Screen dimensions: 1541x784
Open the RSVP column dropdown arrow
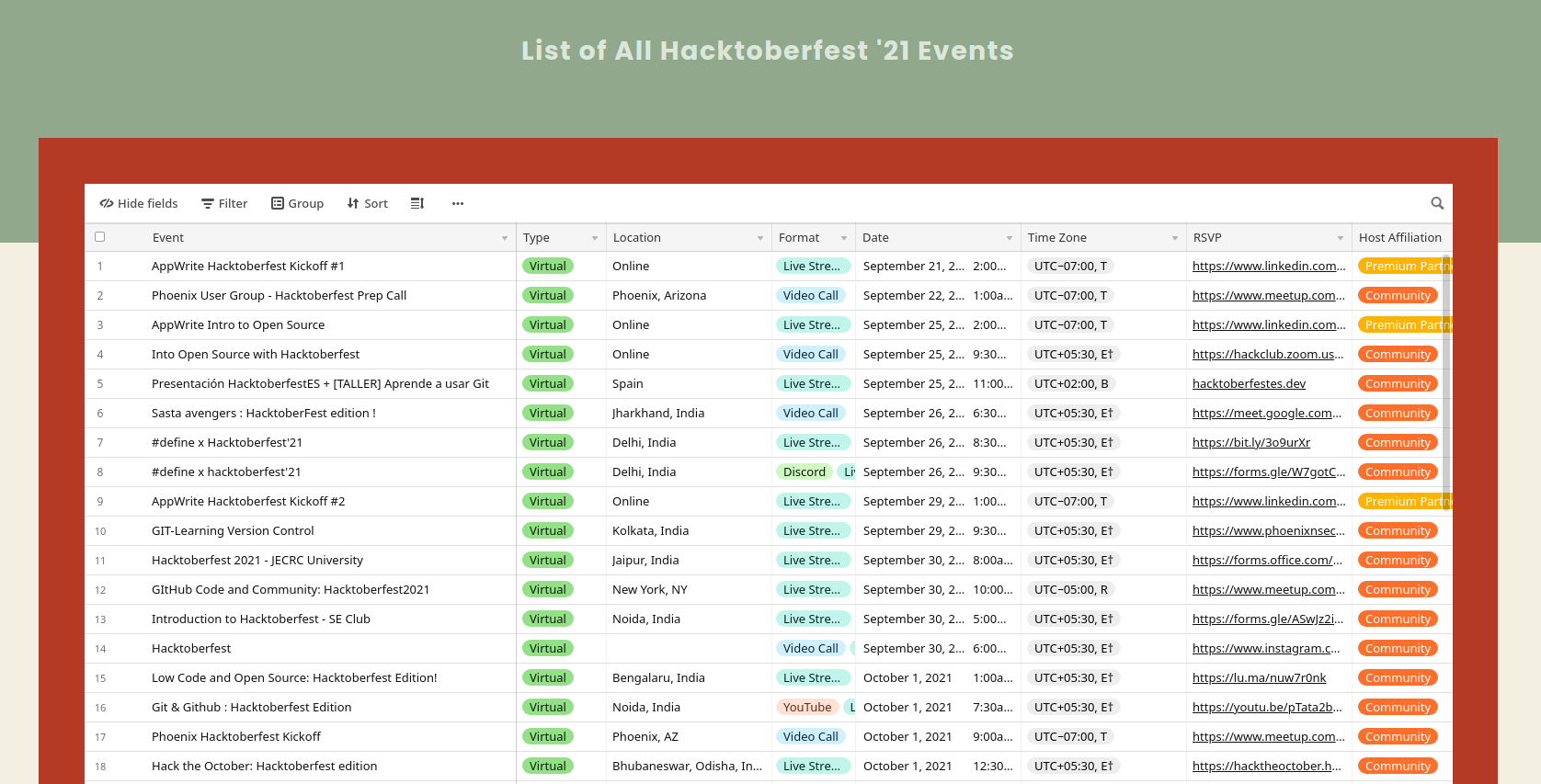[x=1340, y=238]
